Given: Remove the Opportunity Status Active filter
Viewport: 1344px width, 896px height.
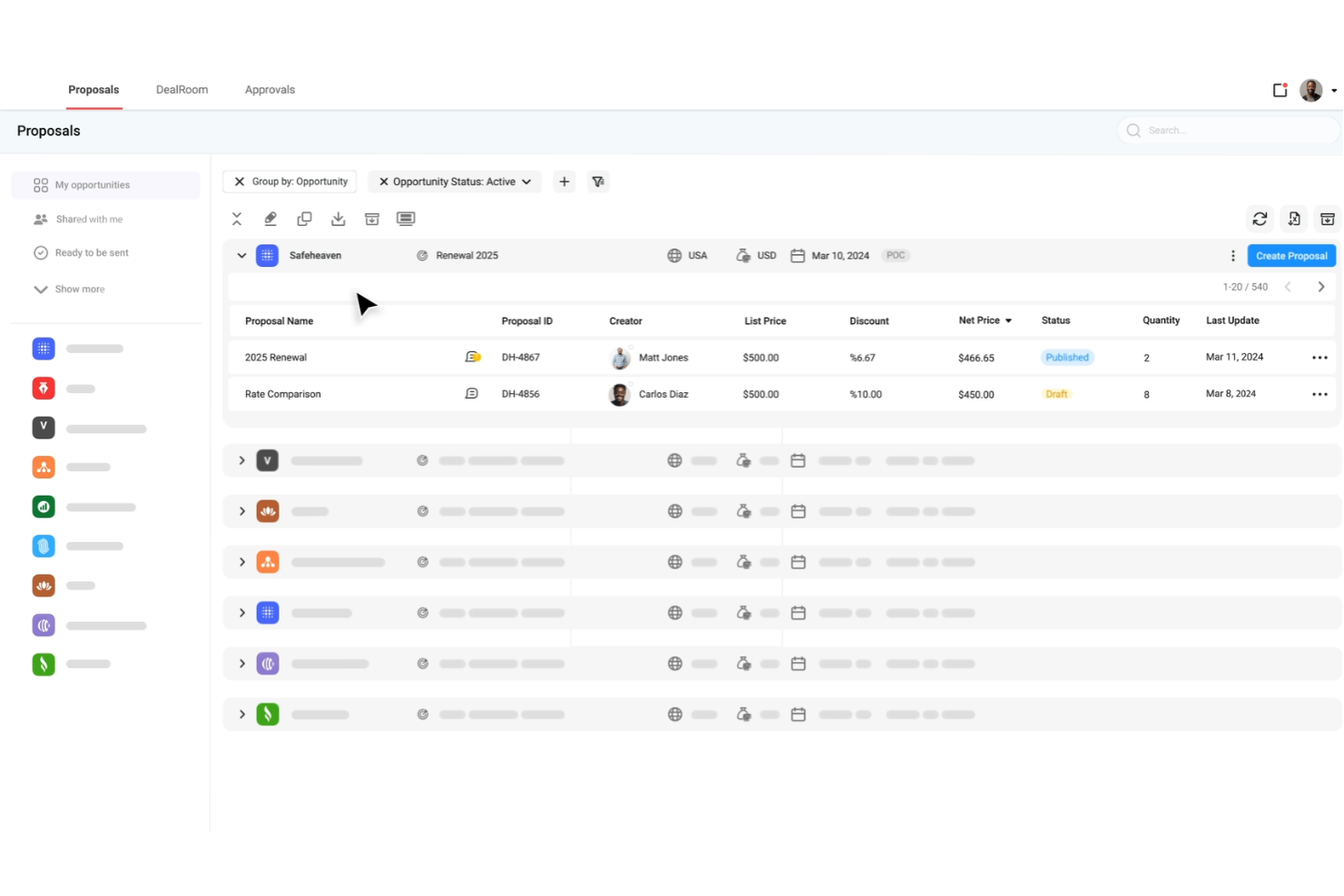Looking at the screenshot, I should click(x=382, y=182).
